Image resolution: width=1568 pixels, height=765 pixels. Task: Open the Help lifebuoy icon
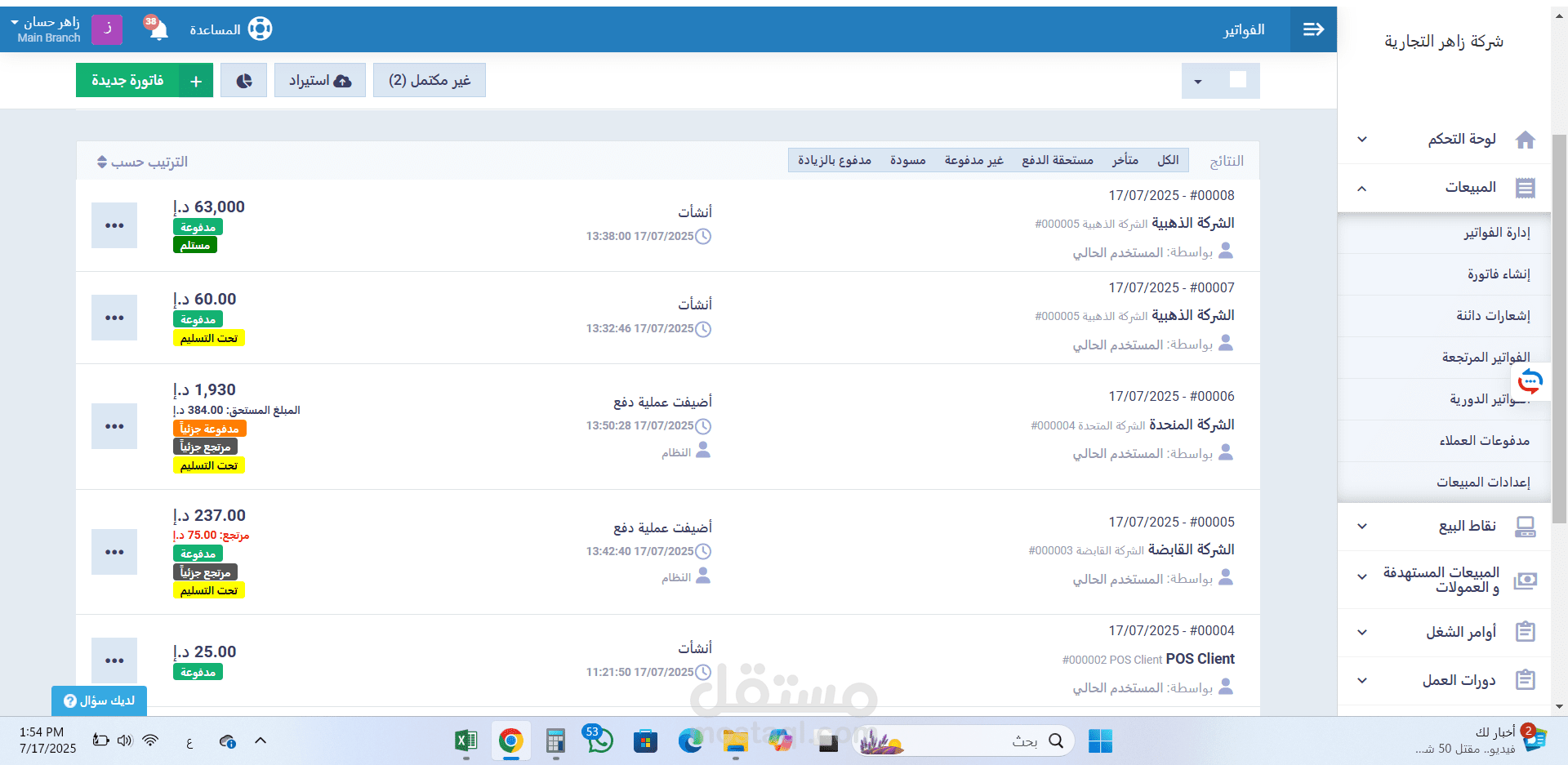coord(260,29)
